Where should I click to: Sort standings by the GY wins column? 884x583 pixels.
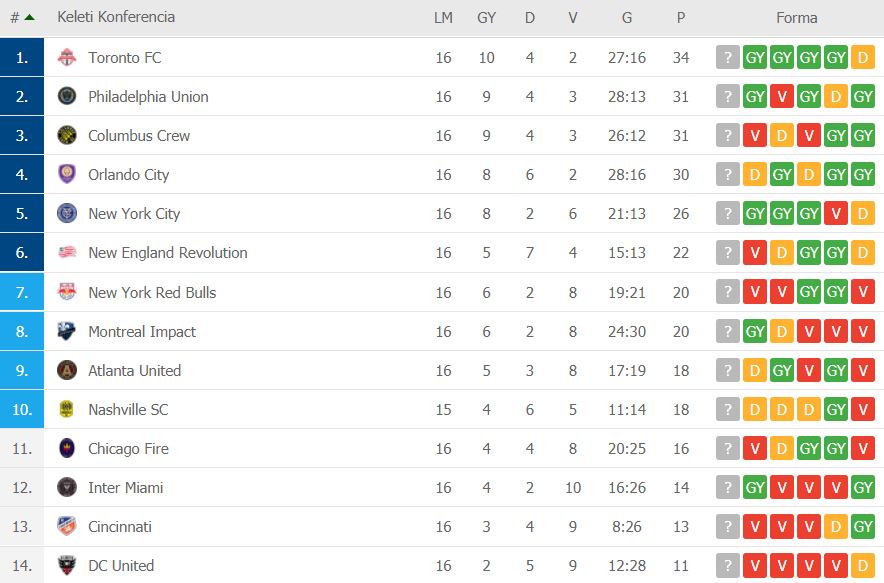(487, 18)
